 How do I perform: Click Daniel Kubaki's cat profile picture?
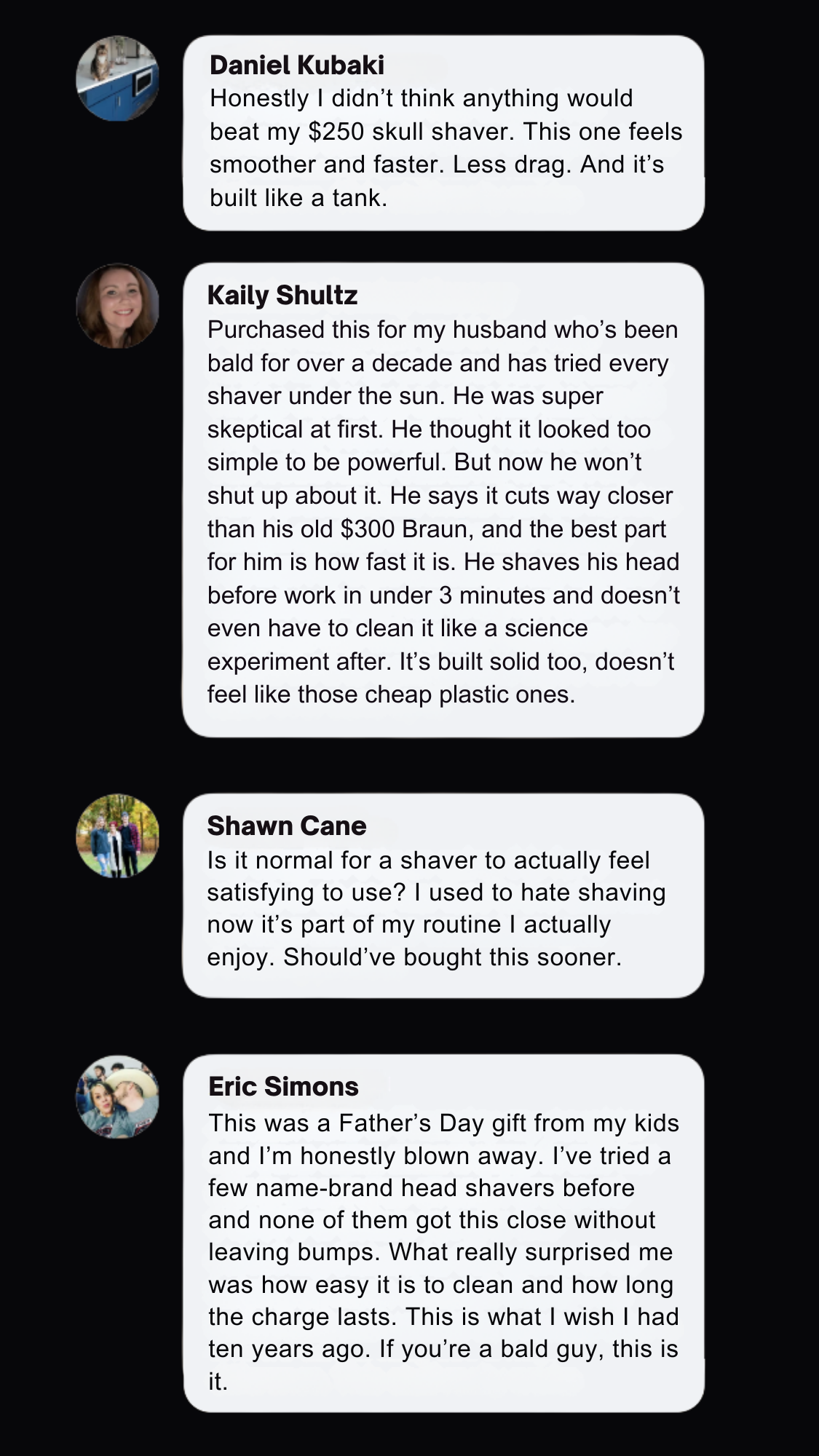(x=118, y=79)
